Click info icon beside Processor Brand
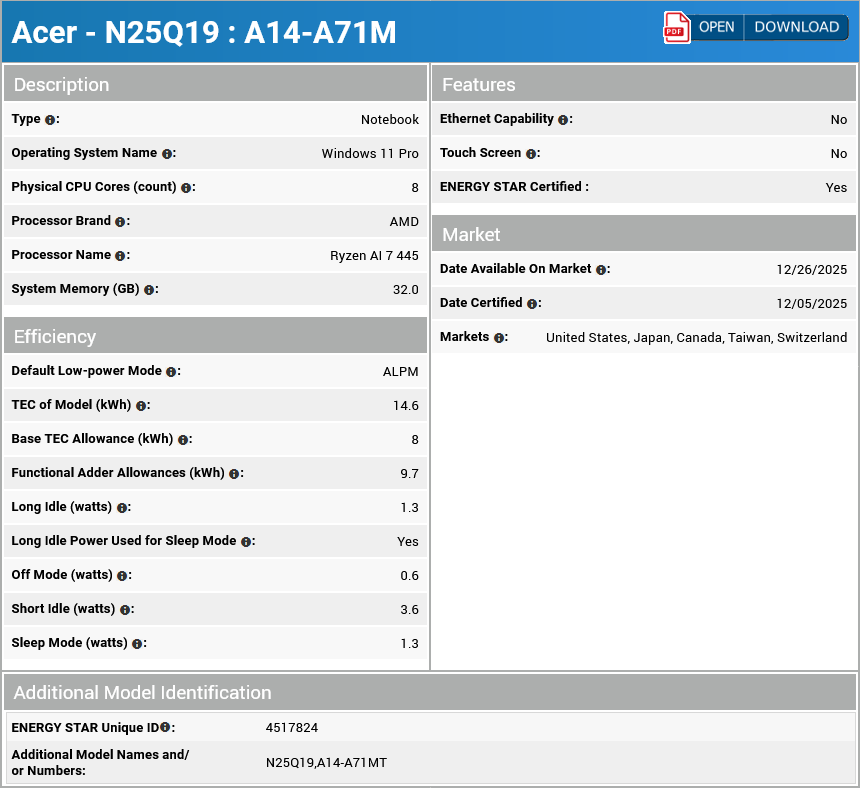Screen dimensions: 860x788 pyautogui.click(x=120, y=222)
